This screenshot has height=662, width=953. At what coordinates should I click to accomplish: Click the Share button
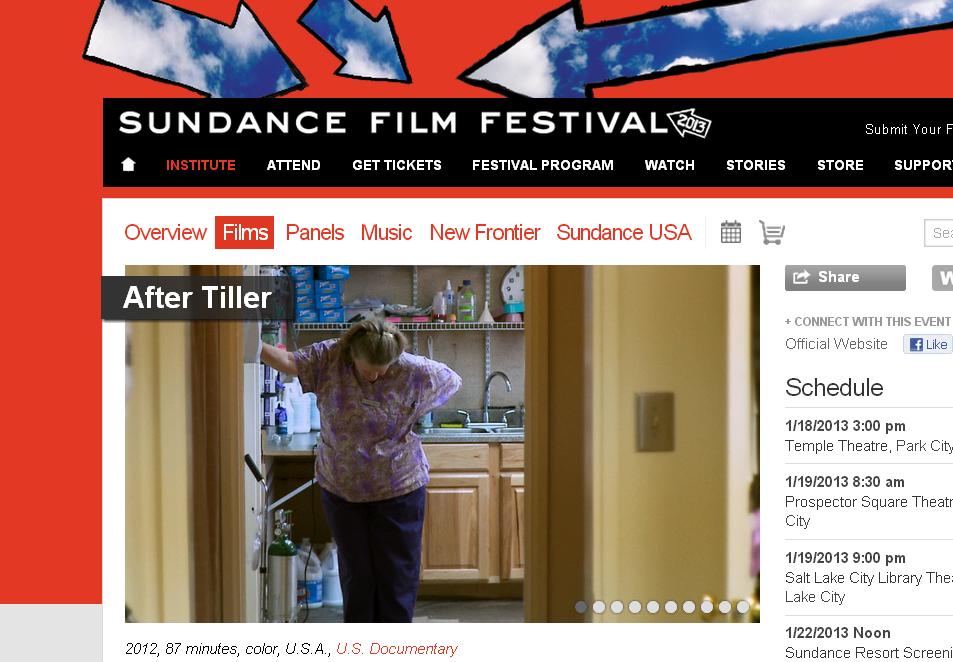point(845,277)
